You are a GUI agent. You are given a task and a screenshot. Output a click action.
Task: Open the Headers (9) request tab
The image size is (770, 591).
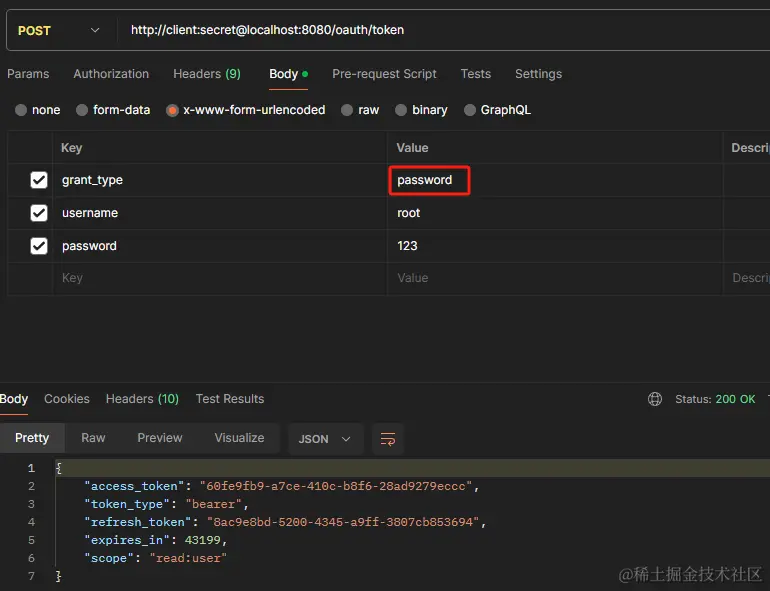coord(207,74)
